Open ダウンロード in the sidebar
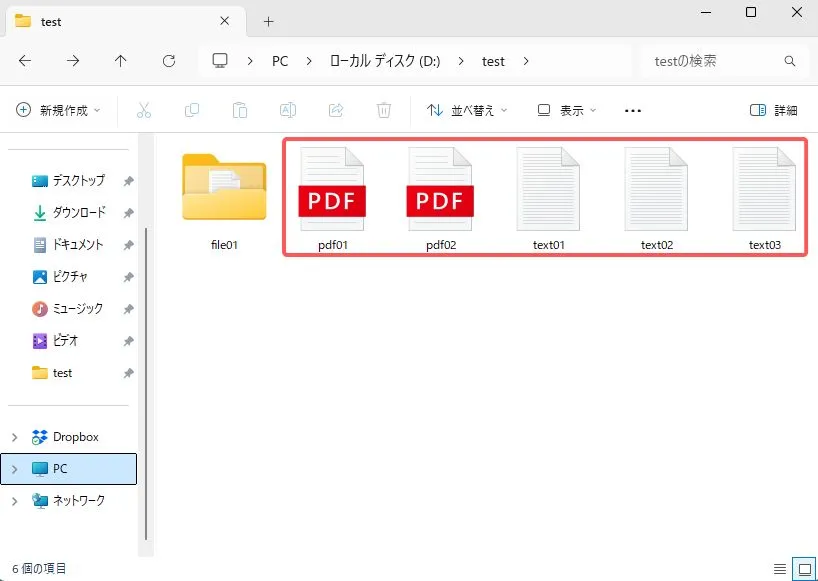Screen dimensions: 818x581 78,213
